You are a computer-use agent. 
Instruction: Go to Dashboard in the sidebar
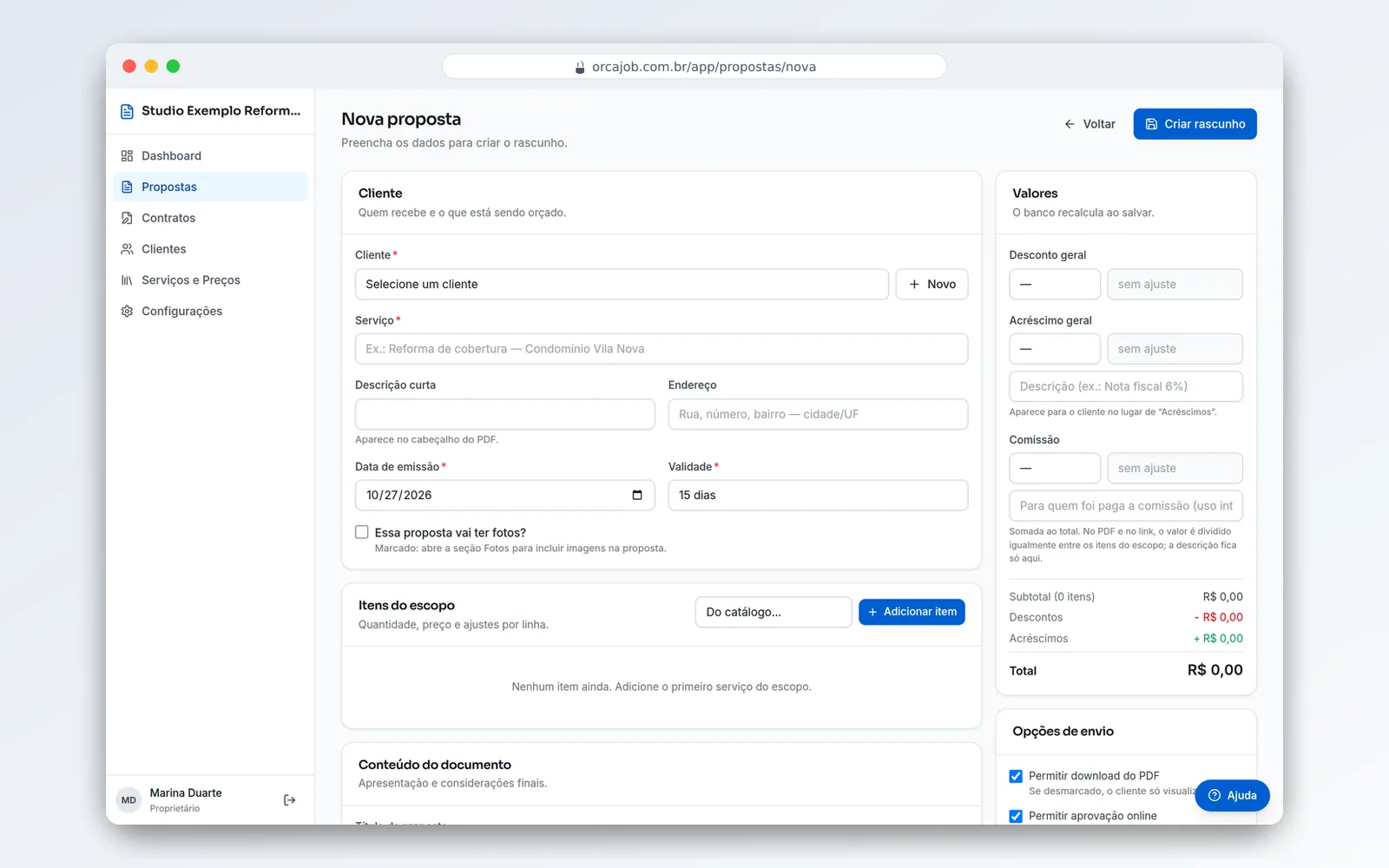point(210,156)
